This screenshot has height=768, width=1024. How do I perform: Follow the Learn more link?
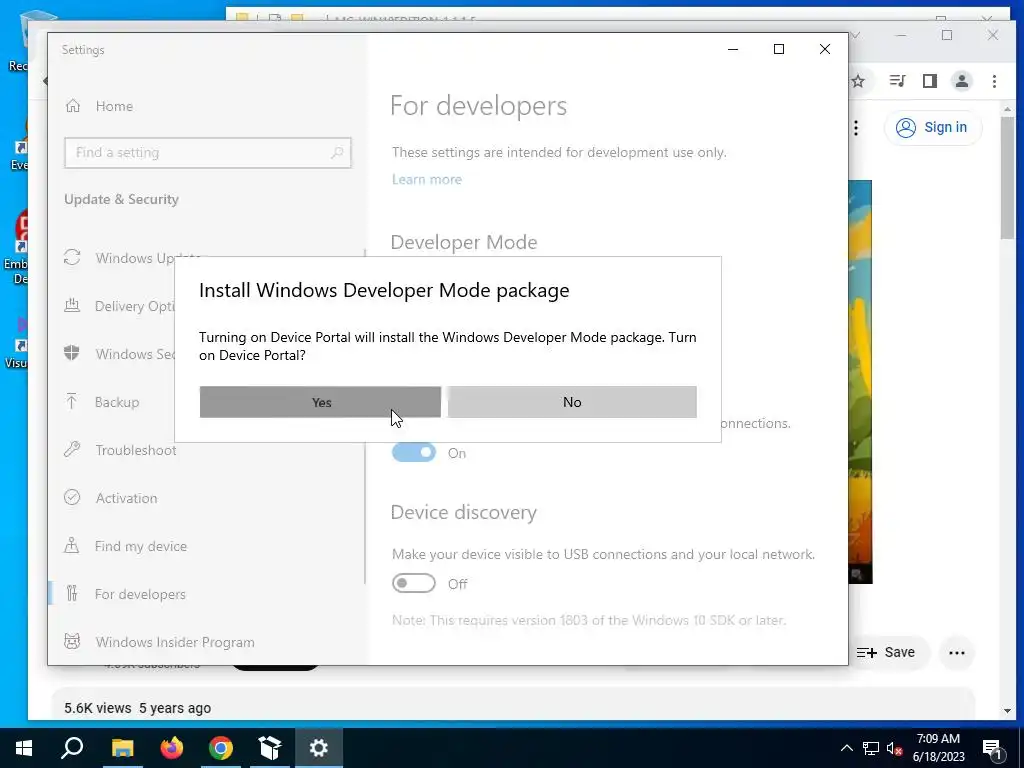426,180
